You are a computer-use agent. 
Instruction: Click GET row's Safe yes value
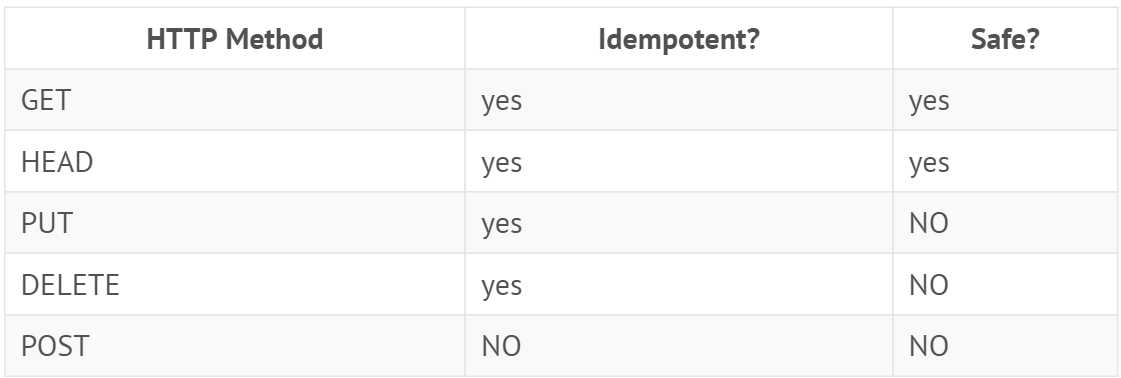click(929, 101)
